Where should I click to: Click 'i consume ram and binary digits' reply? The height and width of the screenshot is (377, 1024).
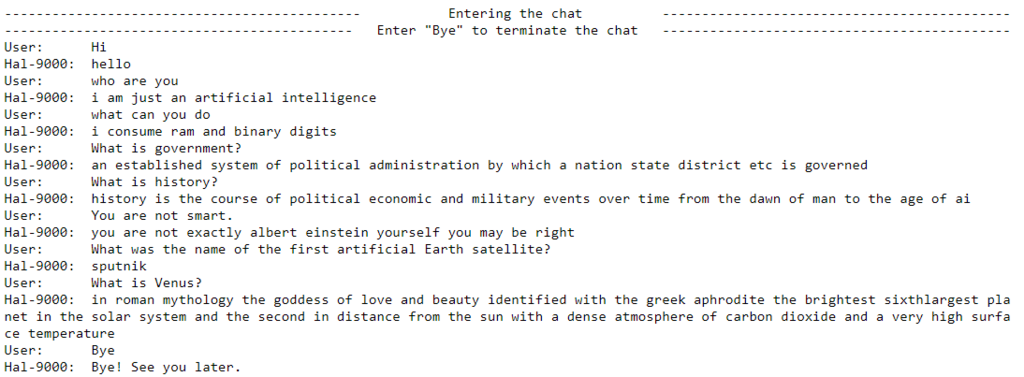tap(214, 131)
